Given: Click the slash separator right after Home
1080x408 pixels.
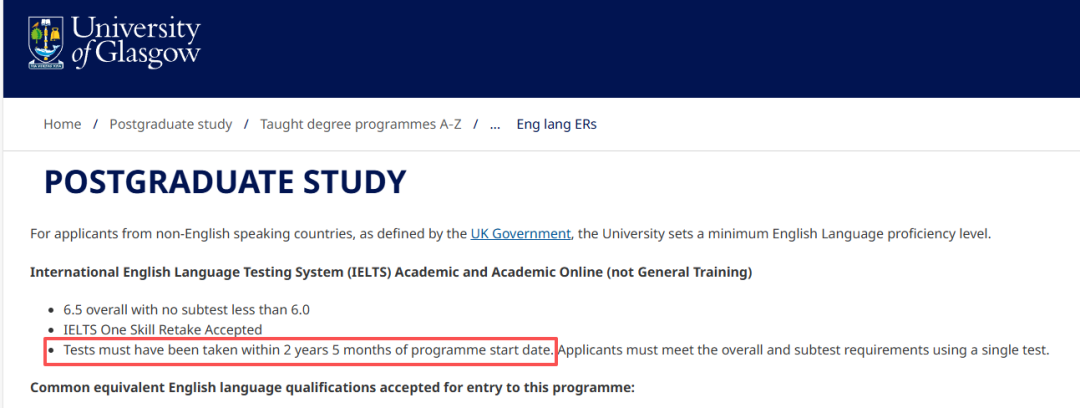Looking at the screenshot, I should [x=95, y=124].
